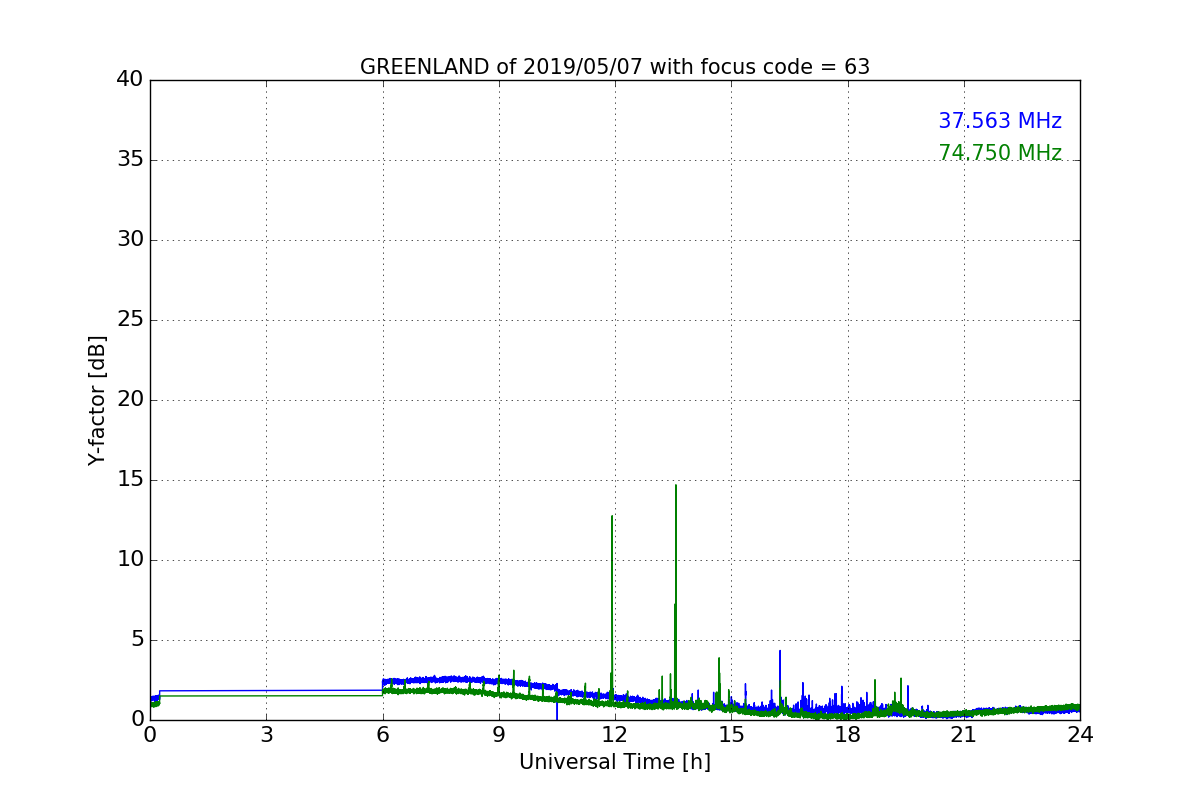Click the x-axis tick label 6
Viewport: 1200px width, 800px height.
[x=383, y=735]
